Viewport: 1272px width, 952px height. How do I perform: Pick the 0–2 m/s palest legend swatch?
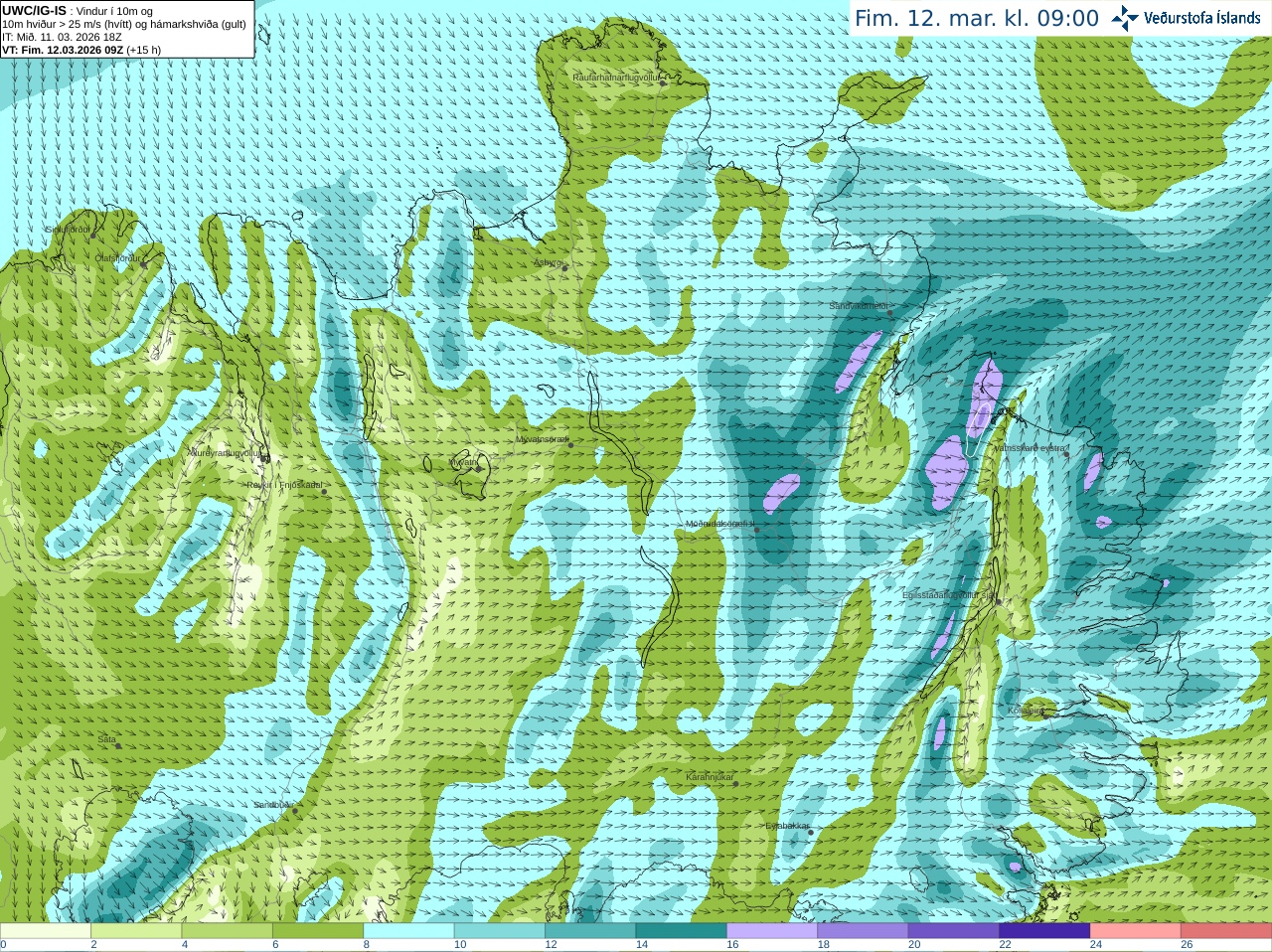(46, 931)
